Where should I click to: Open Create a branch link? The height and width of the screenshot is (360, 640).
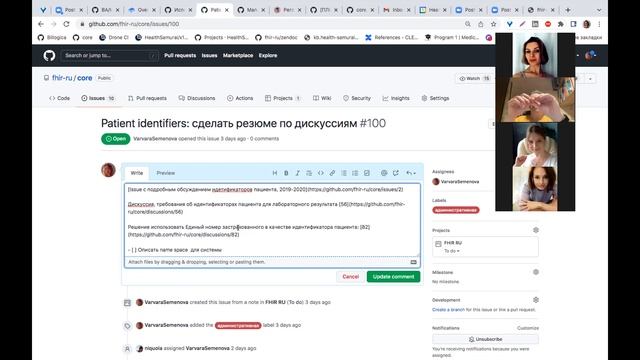[448, 310]
